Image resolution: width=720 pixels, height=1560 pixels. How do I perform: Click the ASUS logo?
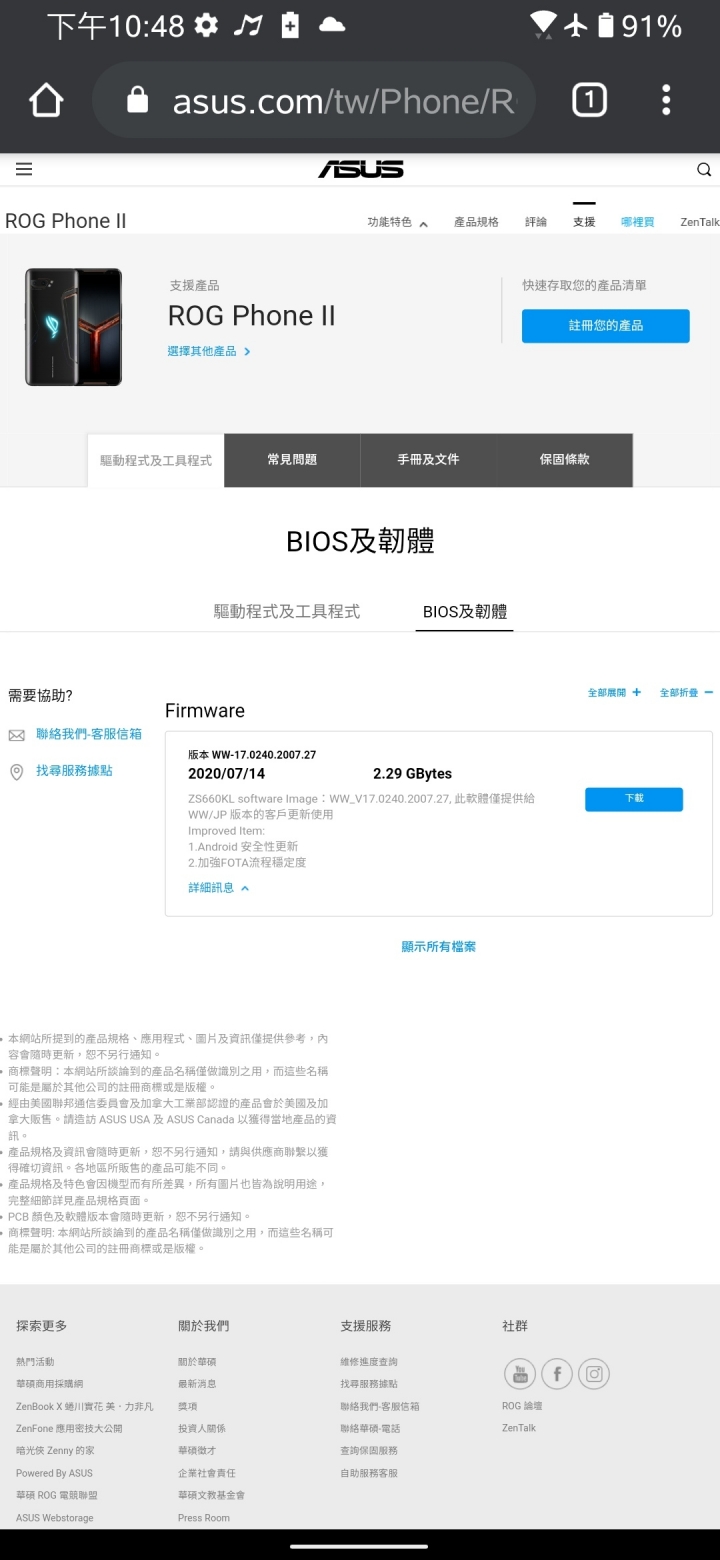click(361, 169)
